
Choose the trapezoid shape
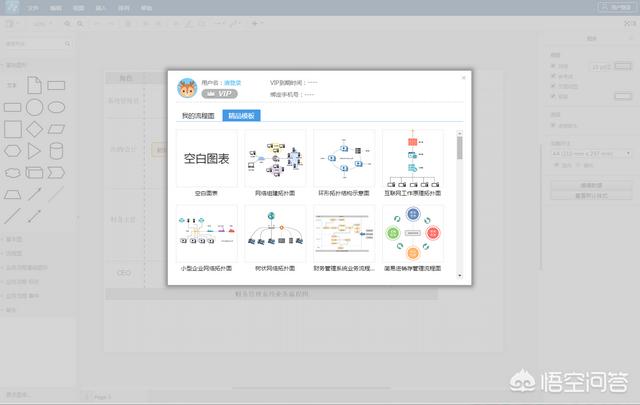pyautogui.click(x=13, y=194)
